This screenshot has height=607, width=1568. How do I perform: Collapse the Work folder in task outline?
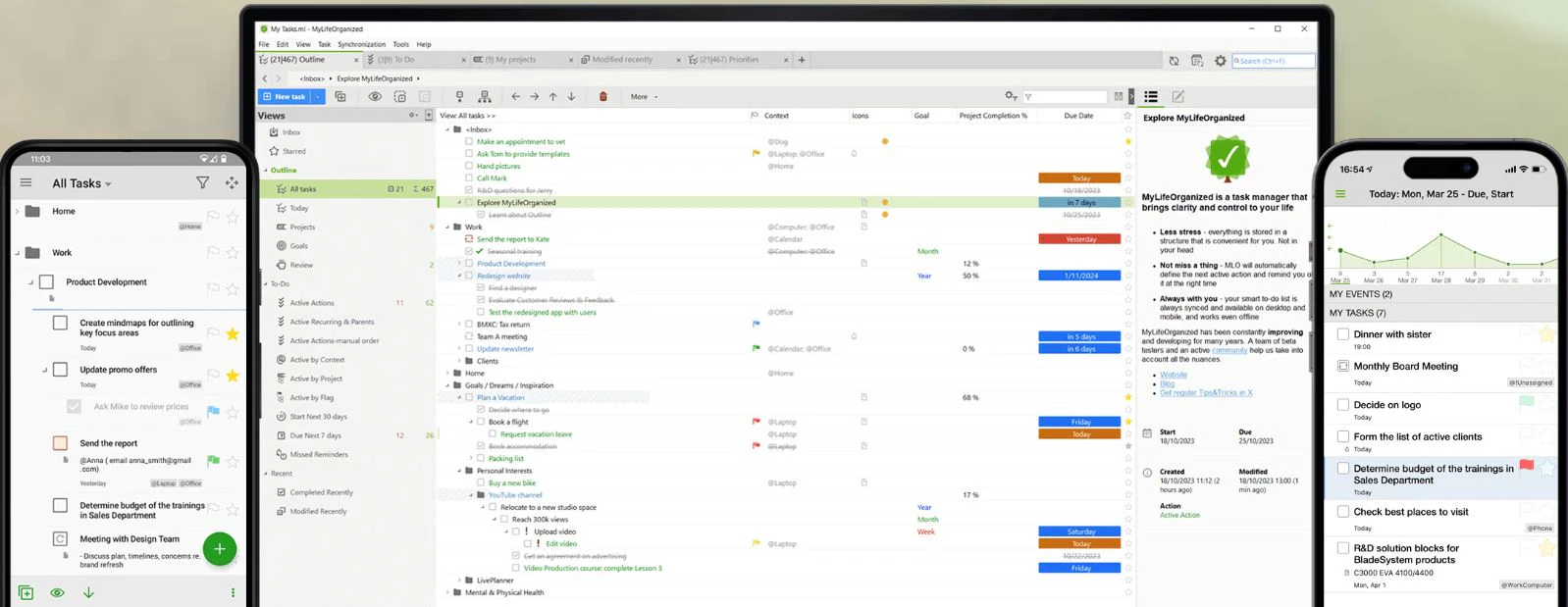coord(447,227)
